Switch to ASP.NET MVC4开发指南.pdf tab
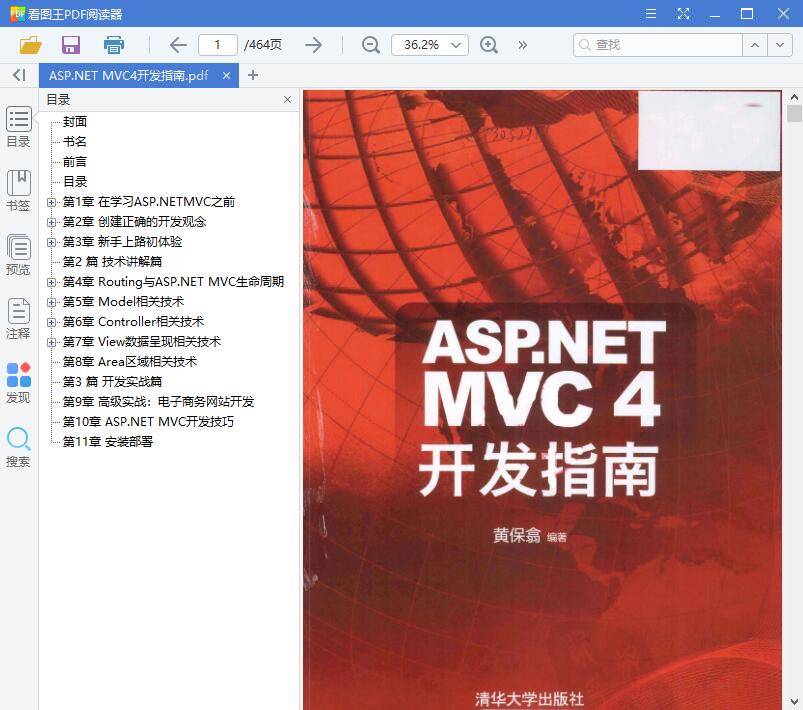 (x=129, y=76)
